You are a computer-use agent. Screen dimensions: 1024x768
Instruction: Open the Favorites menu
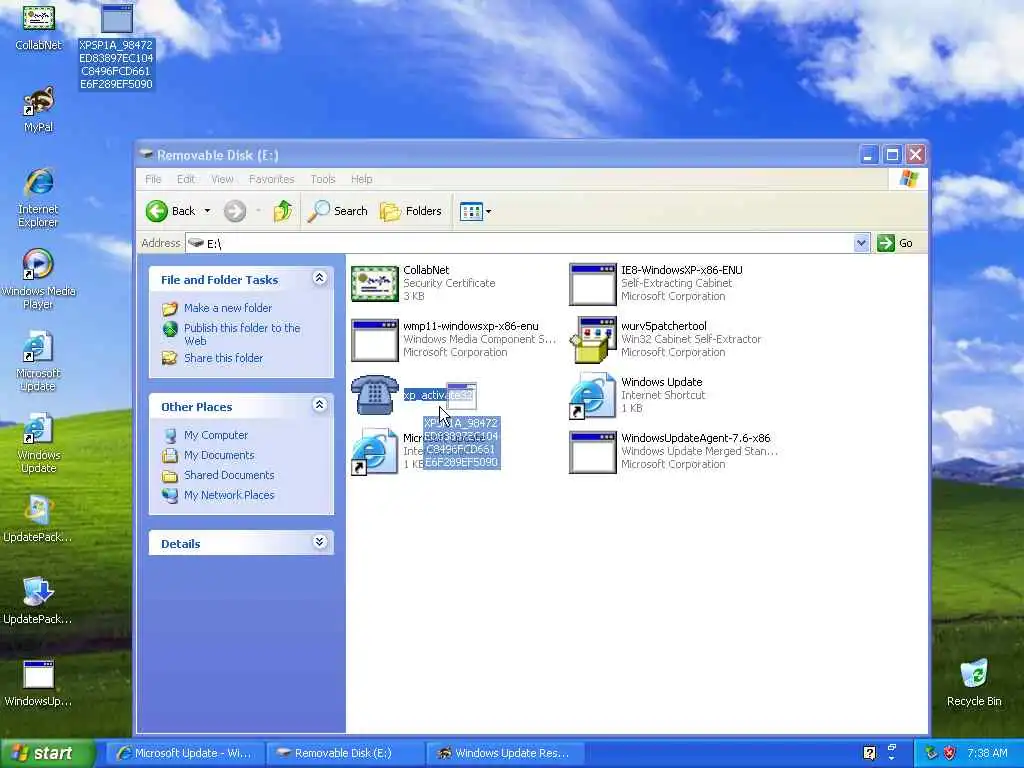(272, 179)
